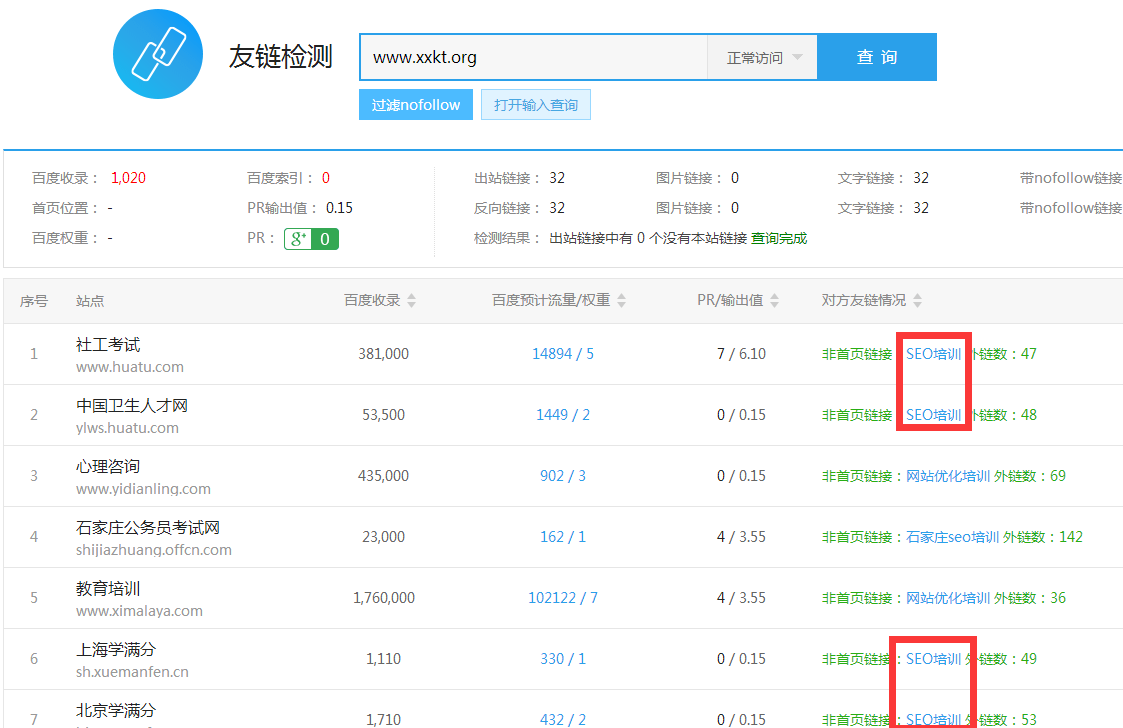Click the 序号 column header
Viewport: 1123px width, 728px height.
[34, 301]
